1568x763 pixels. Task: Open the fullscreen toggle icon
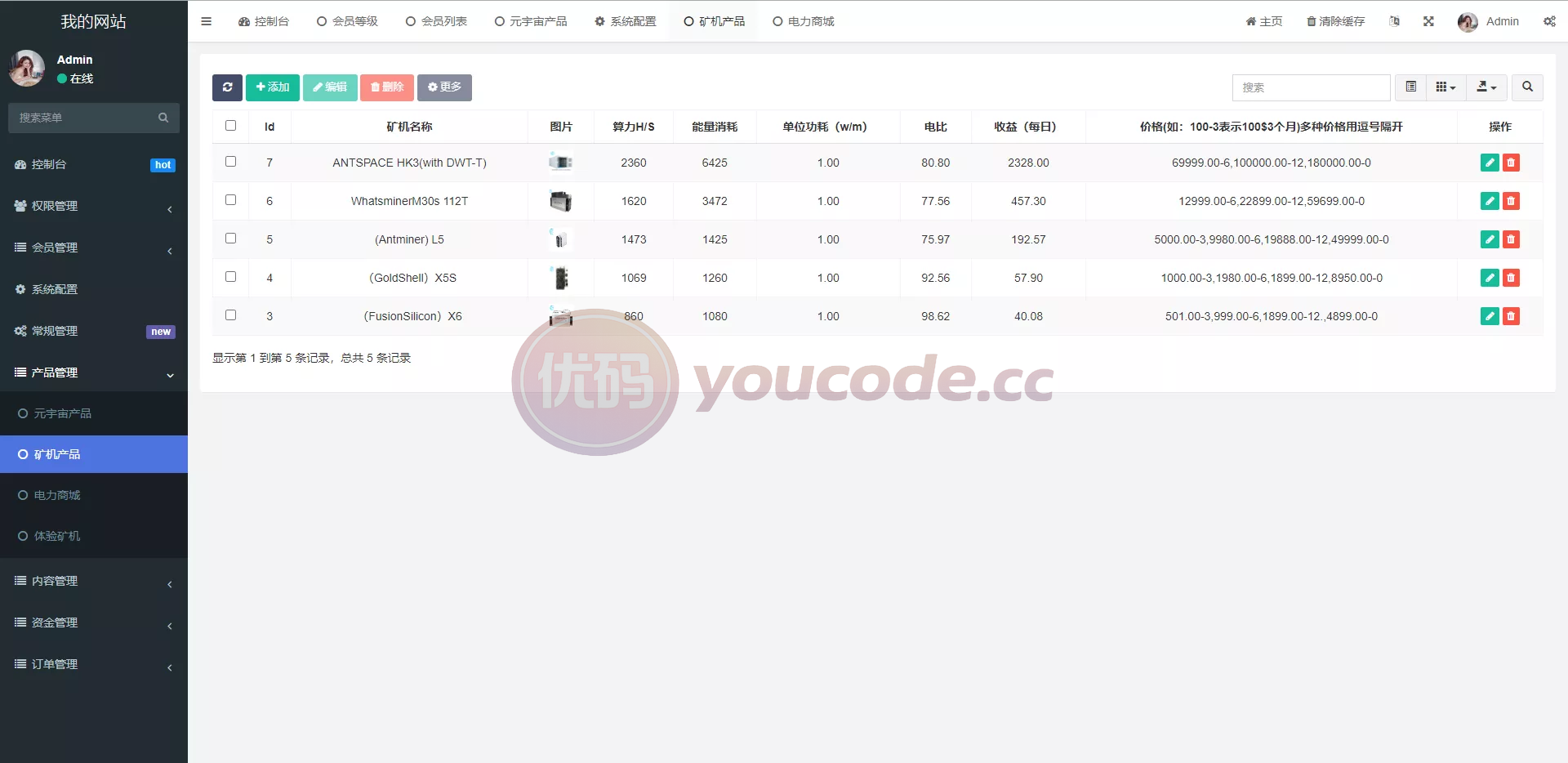pyautogui.click(x=1428, y=21)
